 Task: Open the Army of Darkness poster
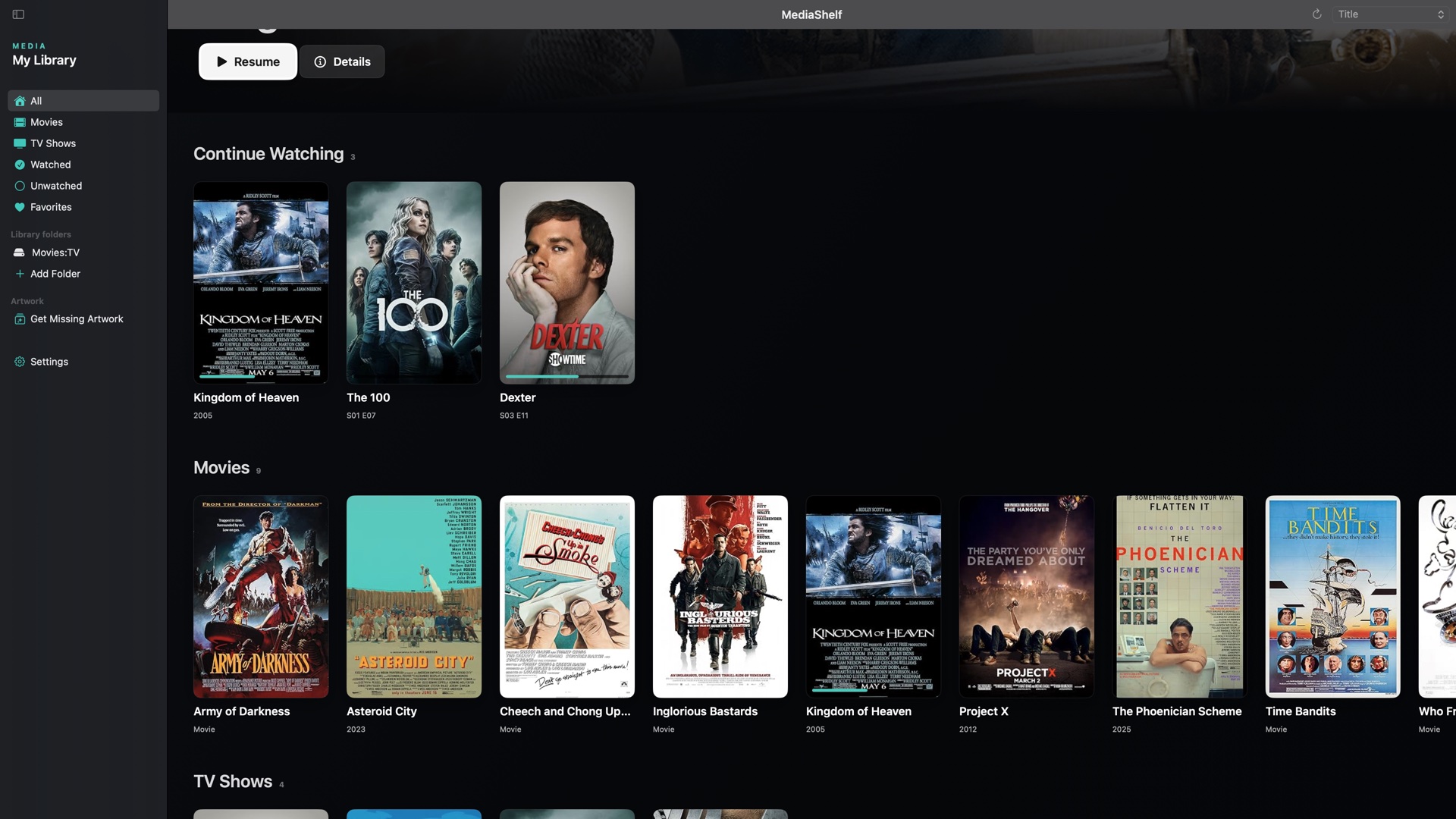pyautogui.click(x=261, y=597)
